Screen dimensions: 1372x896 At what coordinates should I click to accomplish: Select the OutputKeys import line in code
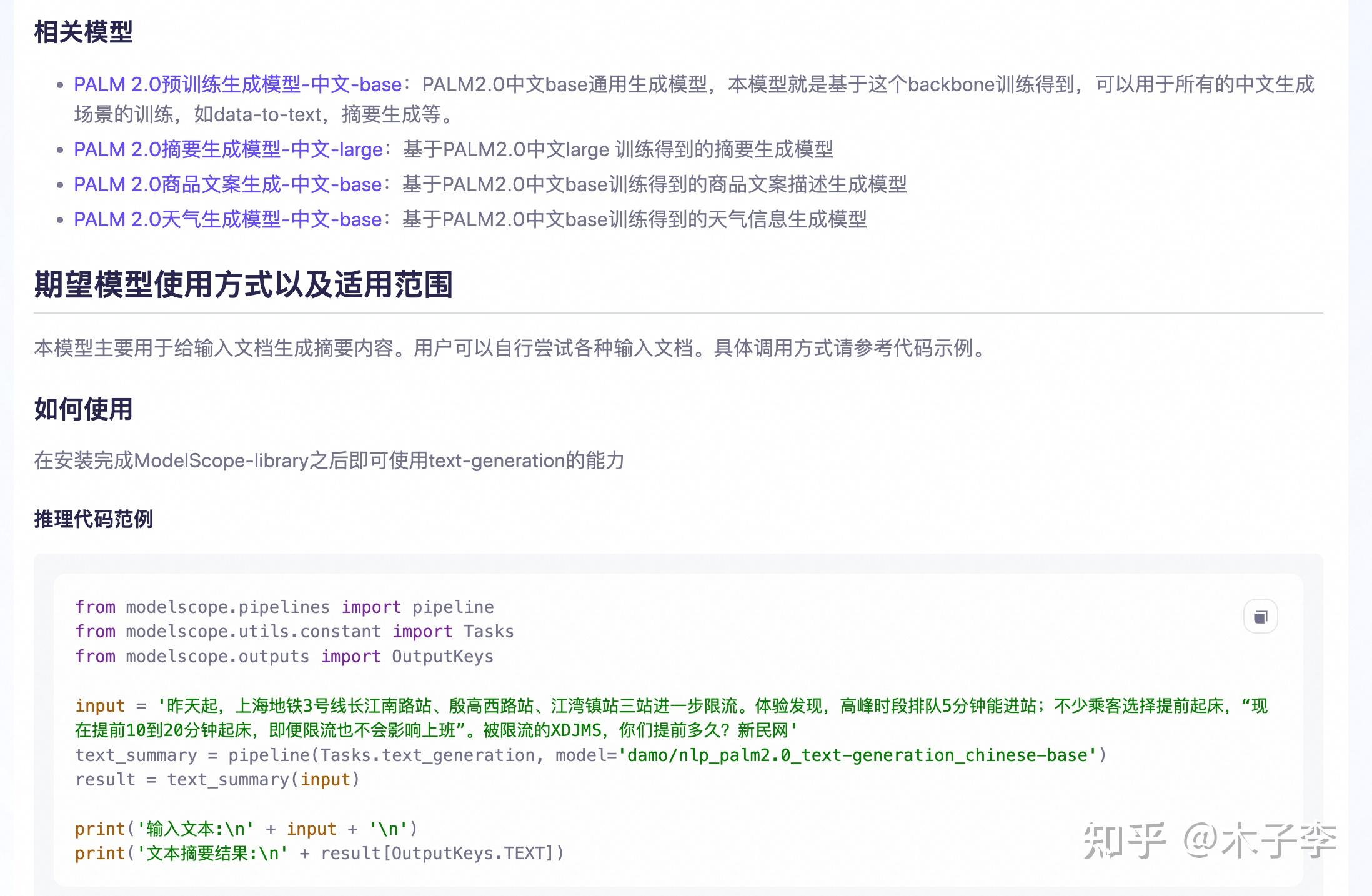tap(283, 656)
